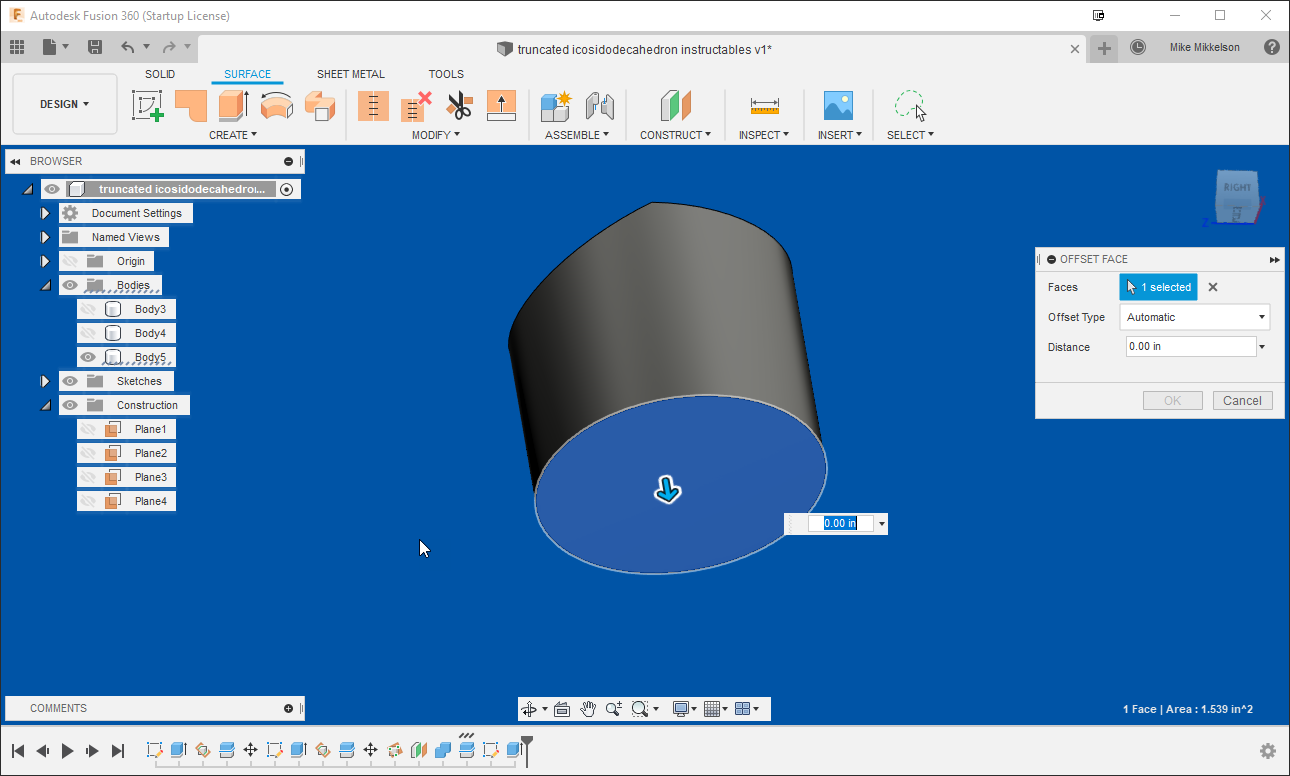
Task: Click Cancel in the Offset Face dialog
Action: tap(1242, 400)
